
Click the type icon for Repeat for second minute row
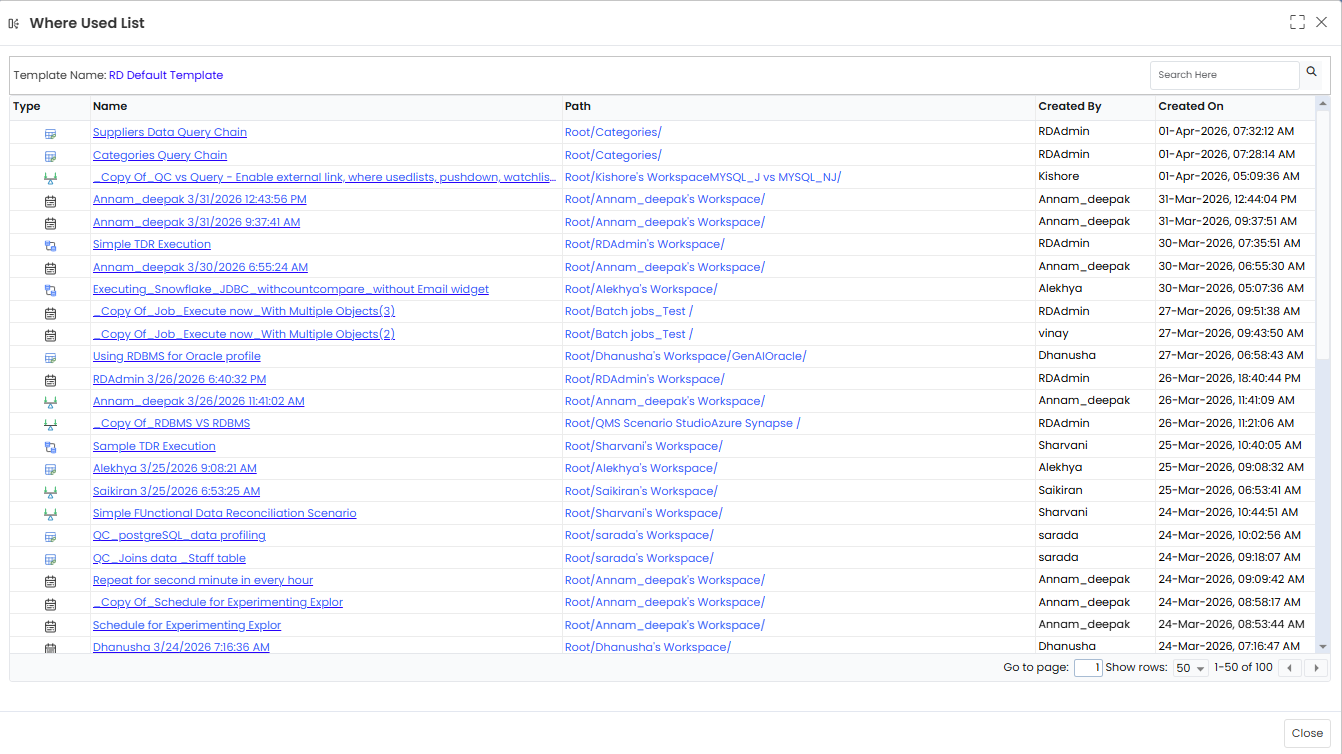[x=50, y=581]
